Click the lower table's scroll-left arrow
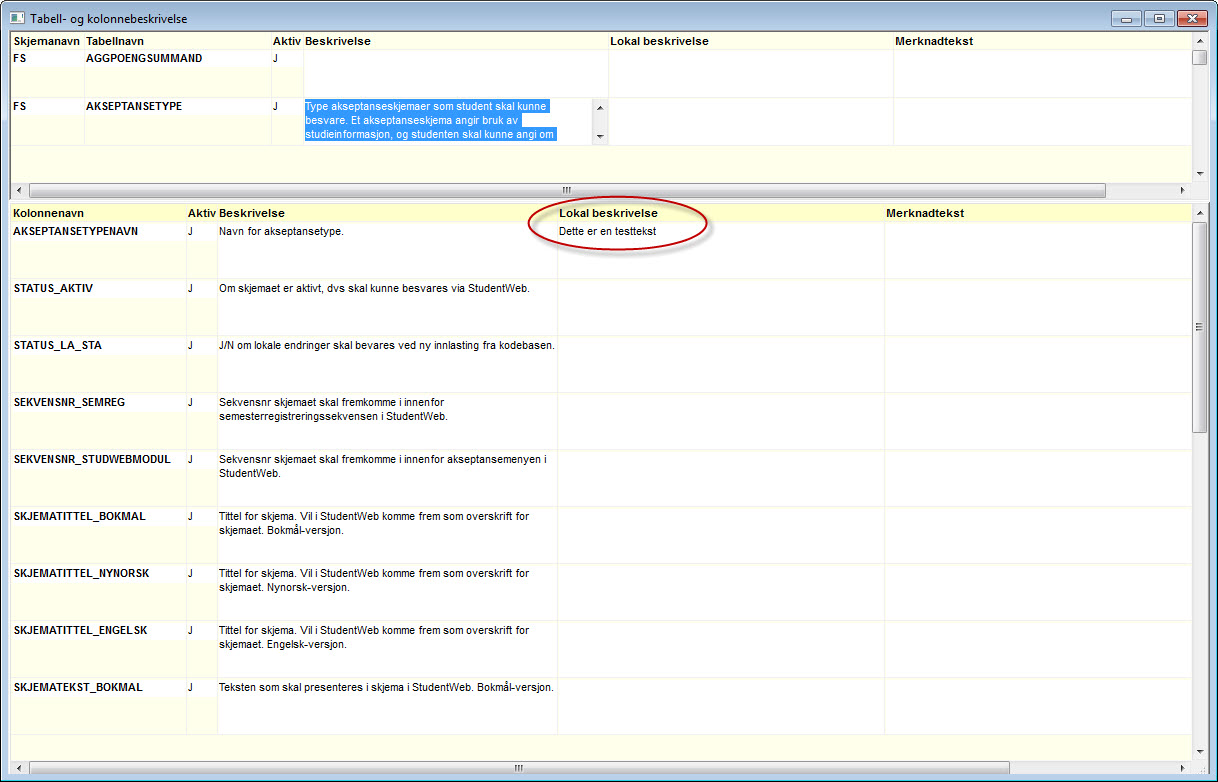1218x782 pixels. pyautogui.click(x=18, y=768)
